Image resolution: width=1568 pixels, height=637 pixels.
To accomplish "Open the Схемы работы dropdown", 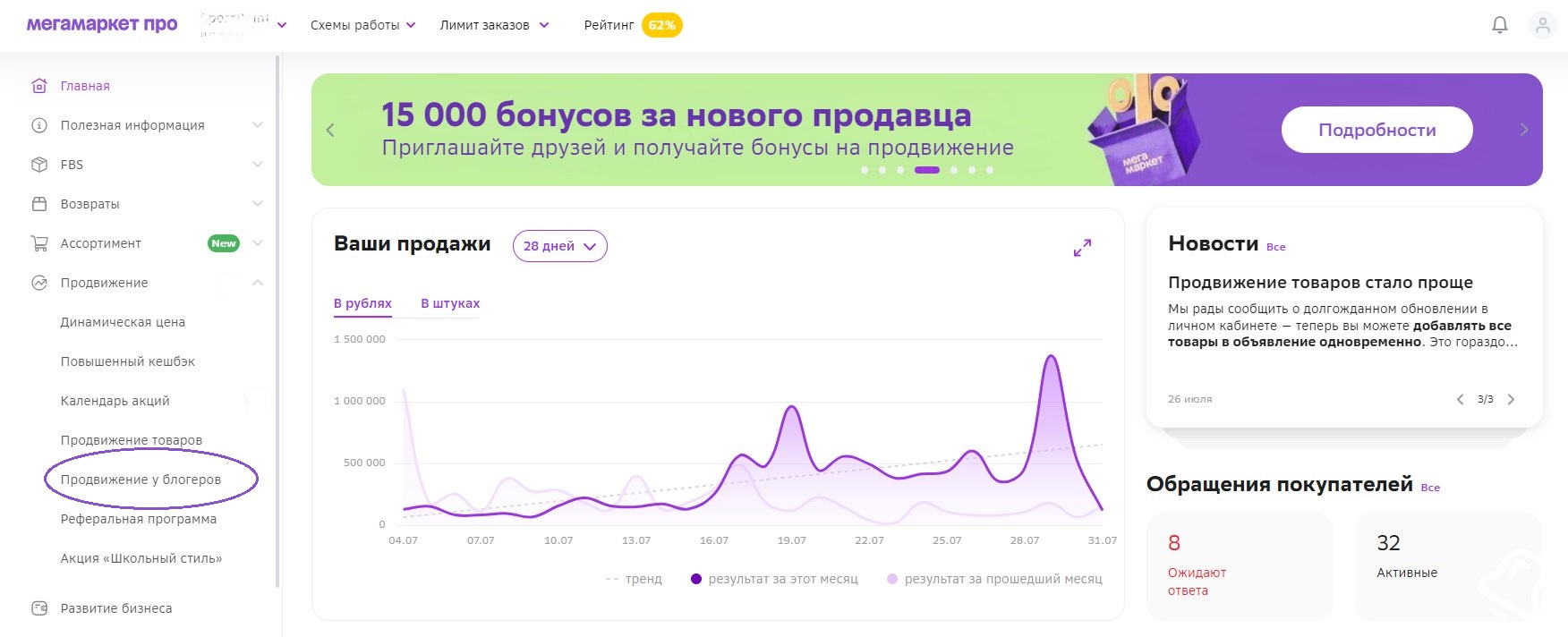I will [x=363, y=25].
